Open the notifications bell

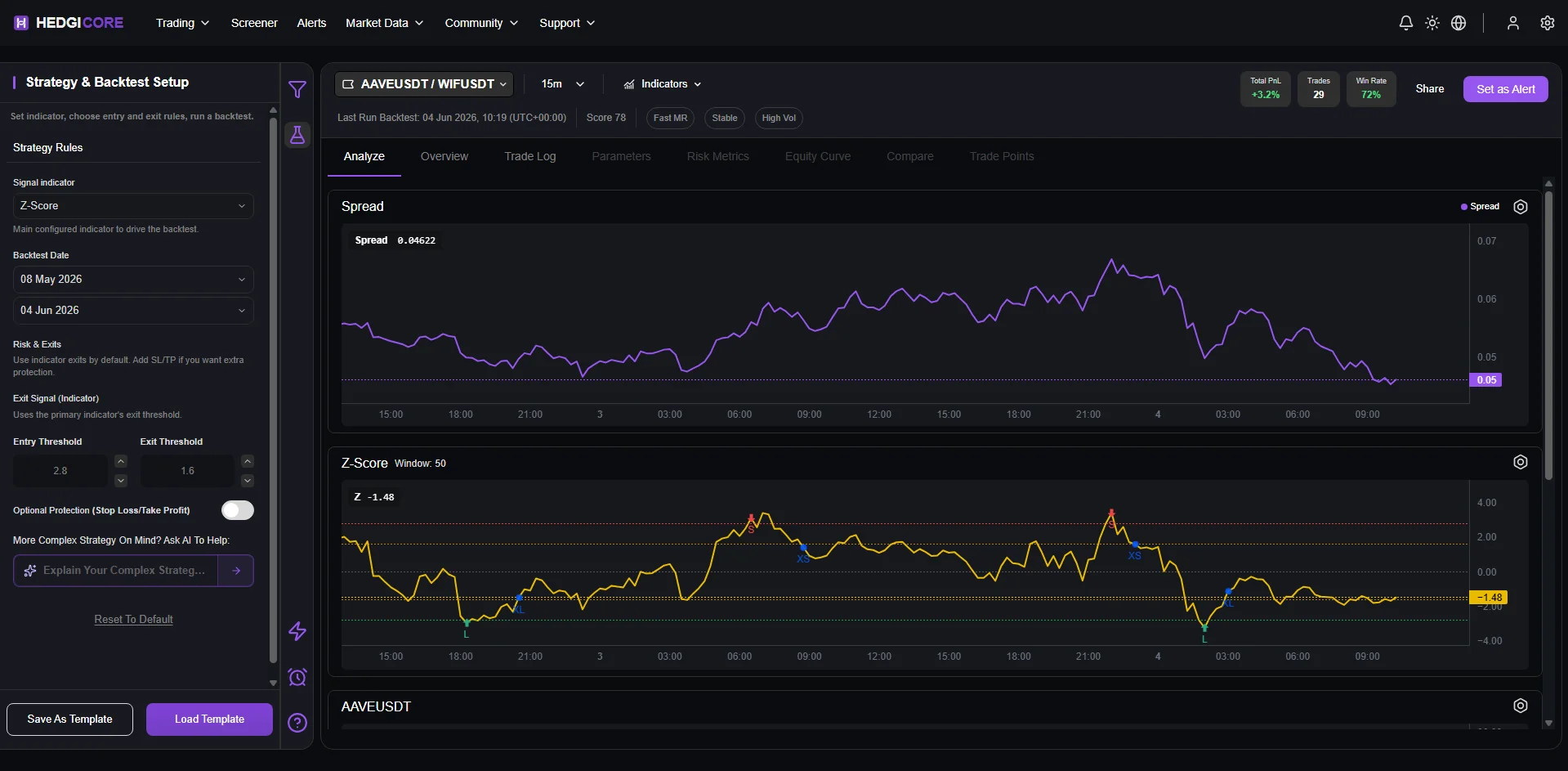[x=1405, y=23]
